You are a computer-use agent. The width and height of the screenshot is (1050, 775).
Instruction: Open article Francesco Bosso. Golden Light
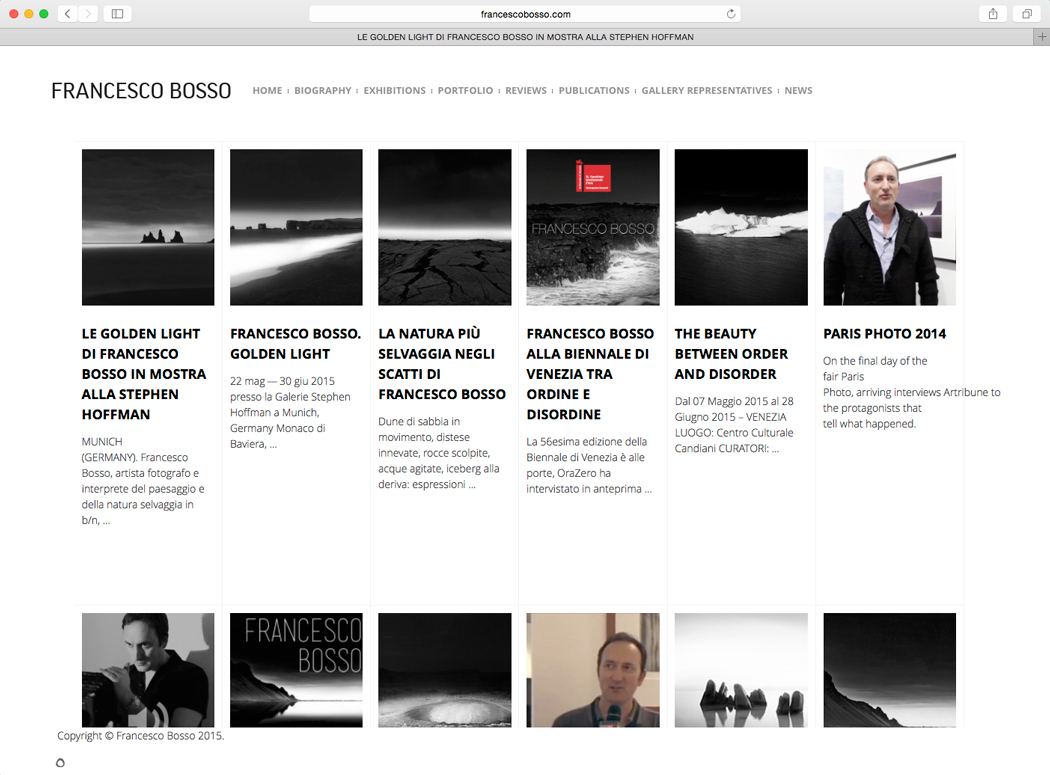(295, 344)
